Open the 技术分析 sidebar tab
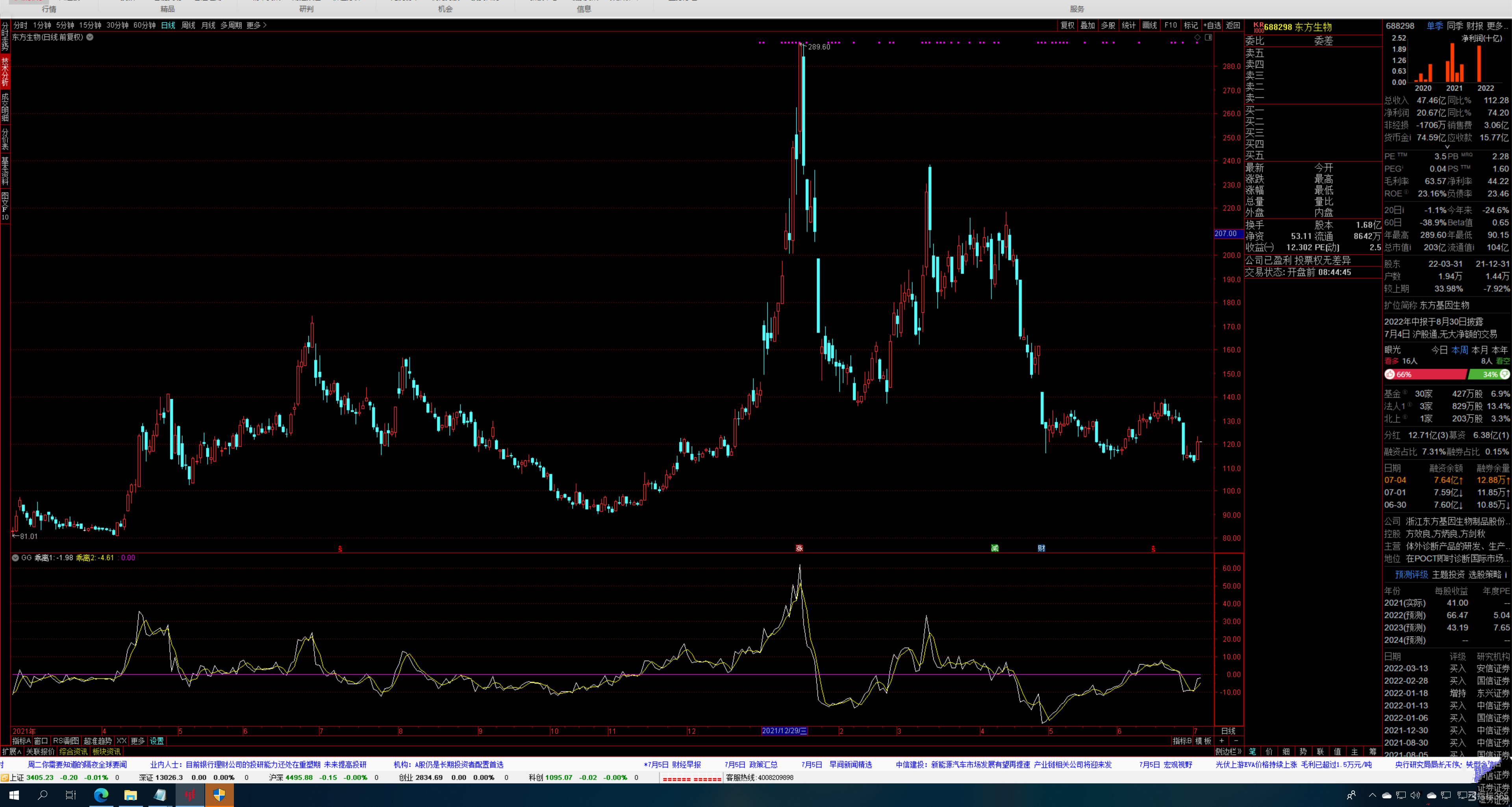1512x807 pixels. pos(5,71)
